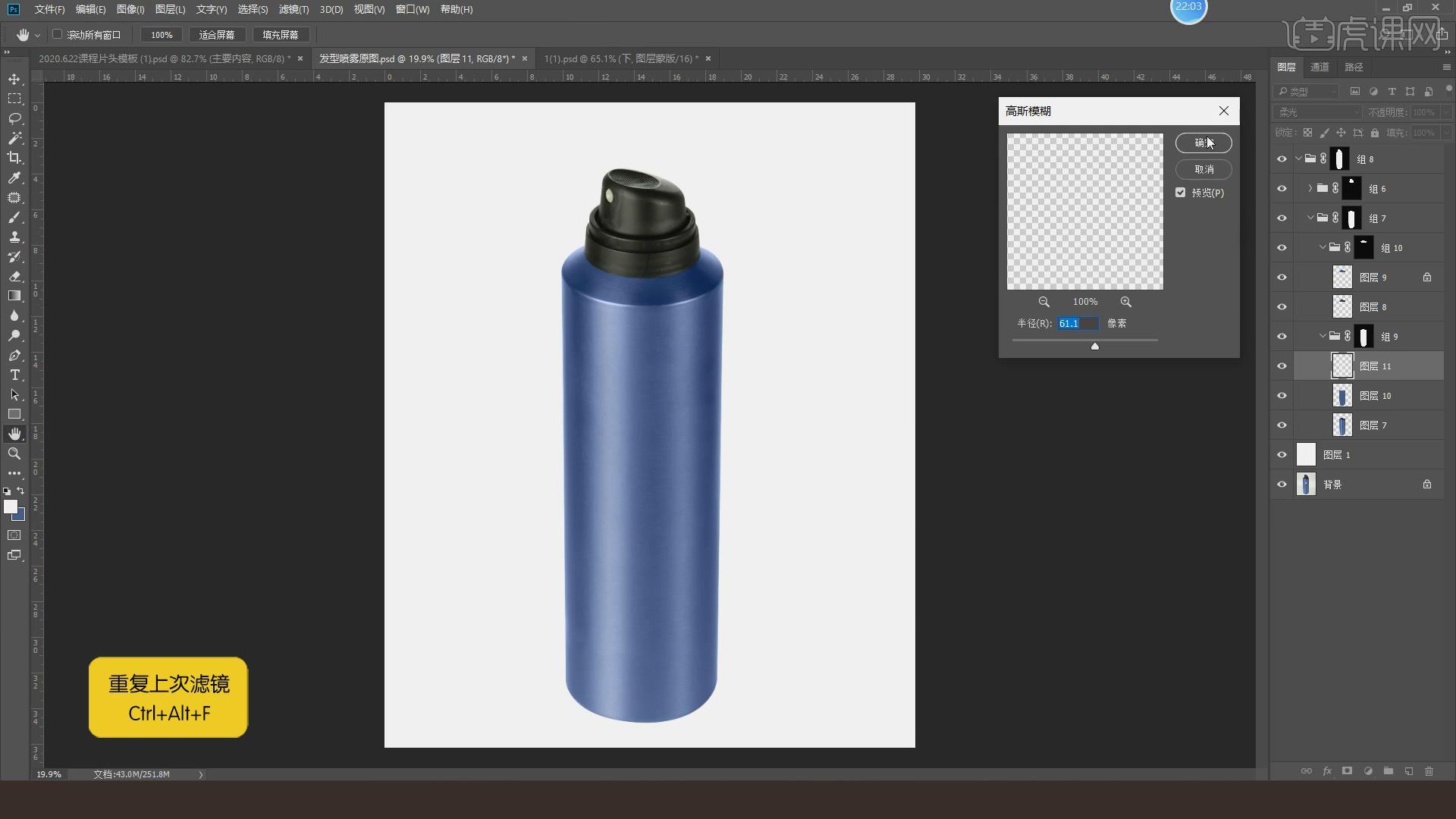Click the 适合屏幕 button

click(x=216, y=35)
